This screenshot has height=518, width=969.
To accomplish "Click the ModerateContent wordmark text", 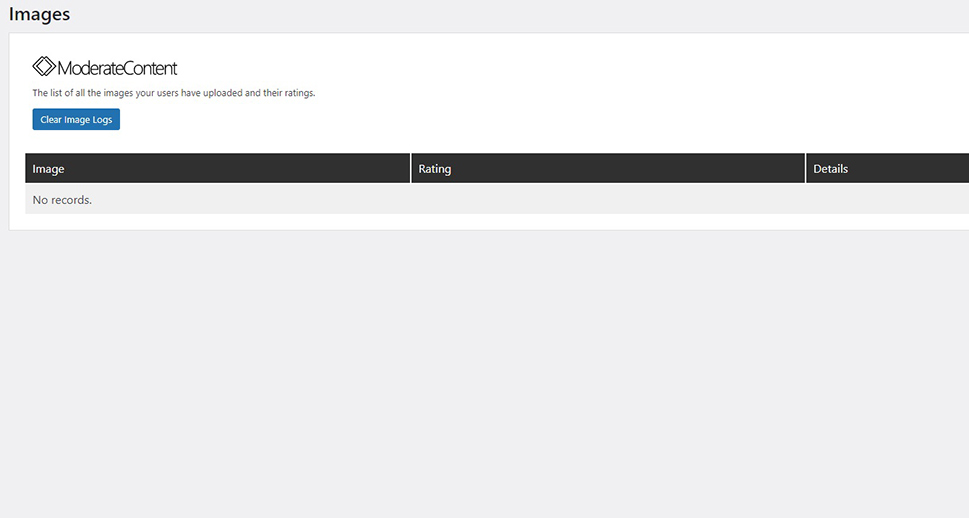I will coord(117,67).
